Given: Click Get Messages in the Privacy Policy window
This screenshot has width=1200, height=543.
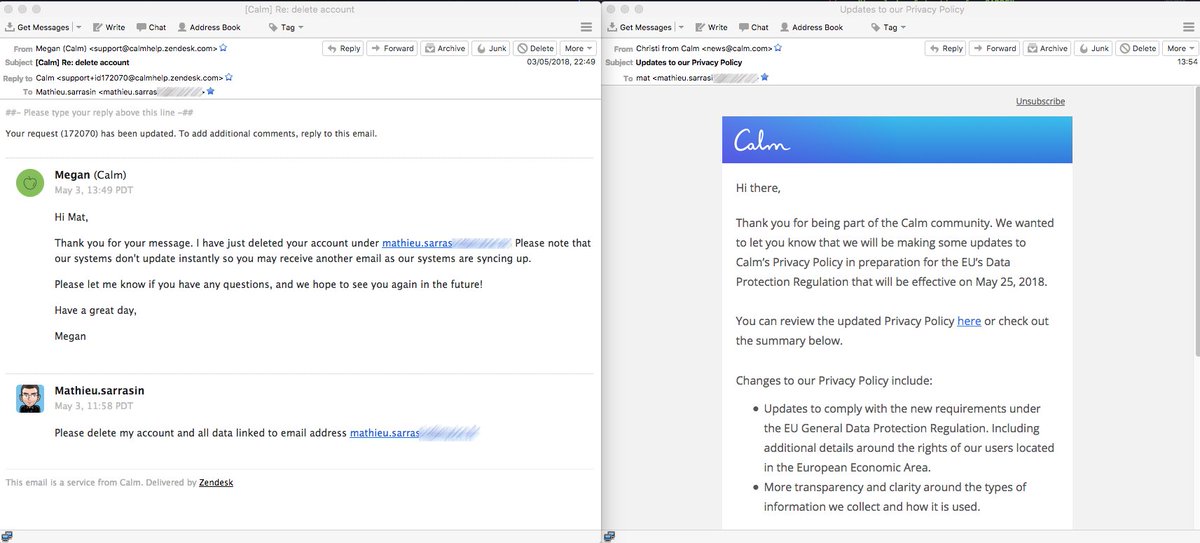Looking at the screenshot, I should click(x=640, y=27).
